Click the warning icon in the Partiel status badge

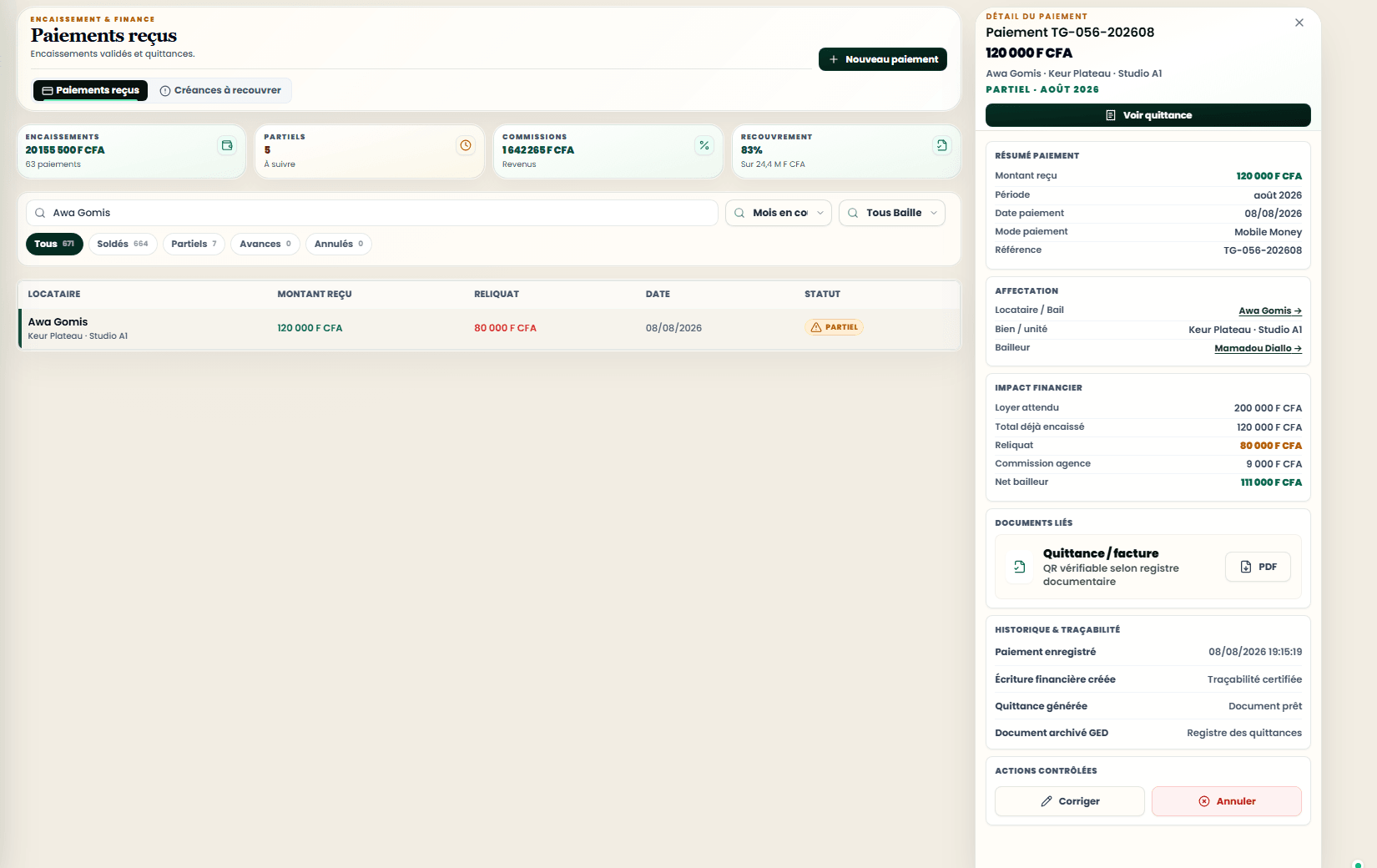816,327
